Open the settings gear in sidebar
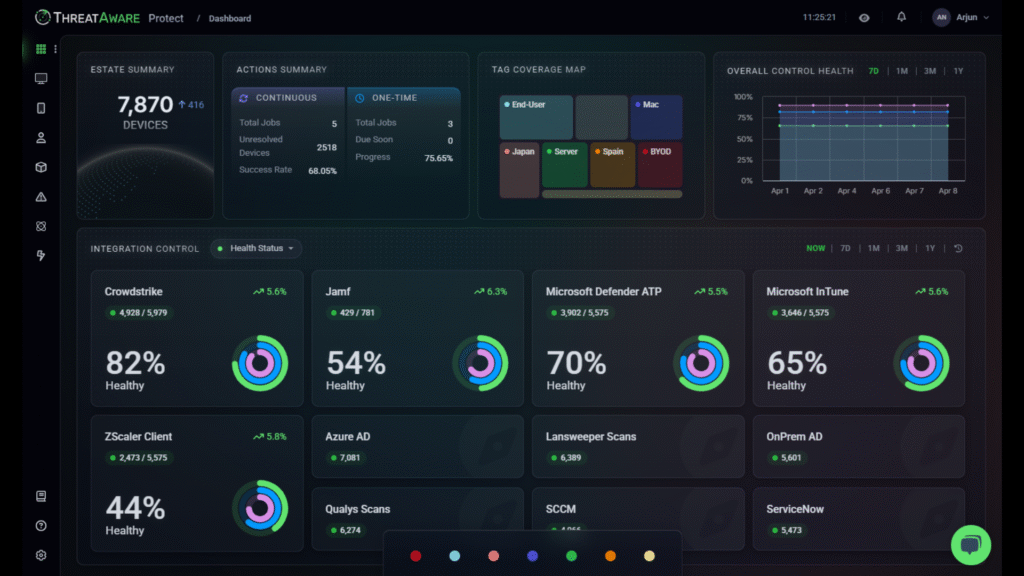 click(40, 555)
